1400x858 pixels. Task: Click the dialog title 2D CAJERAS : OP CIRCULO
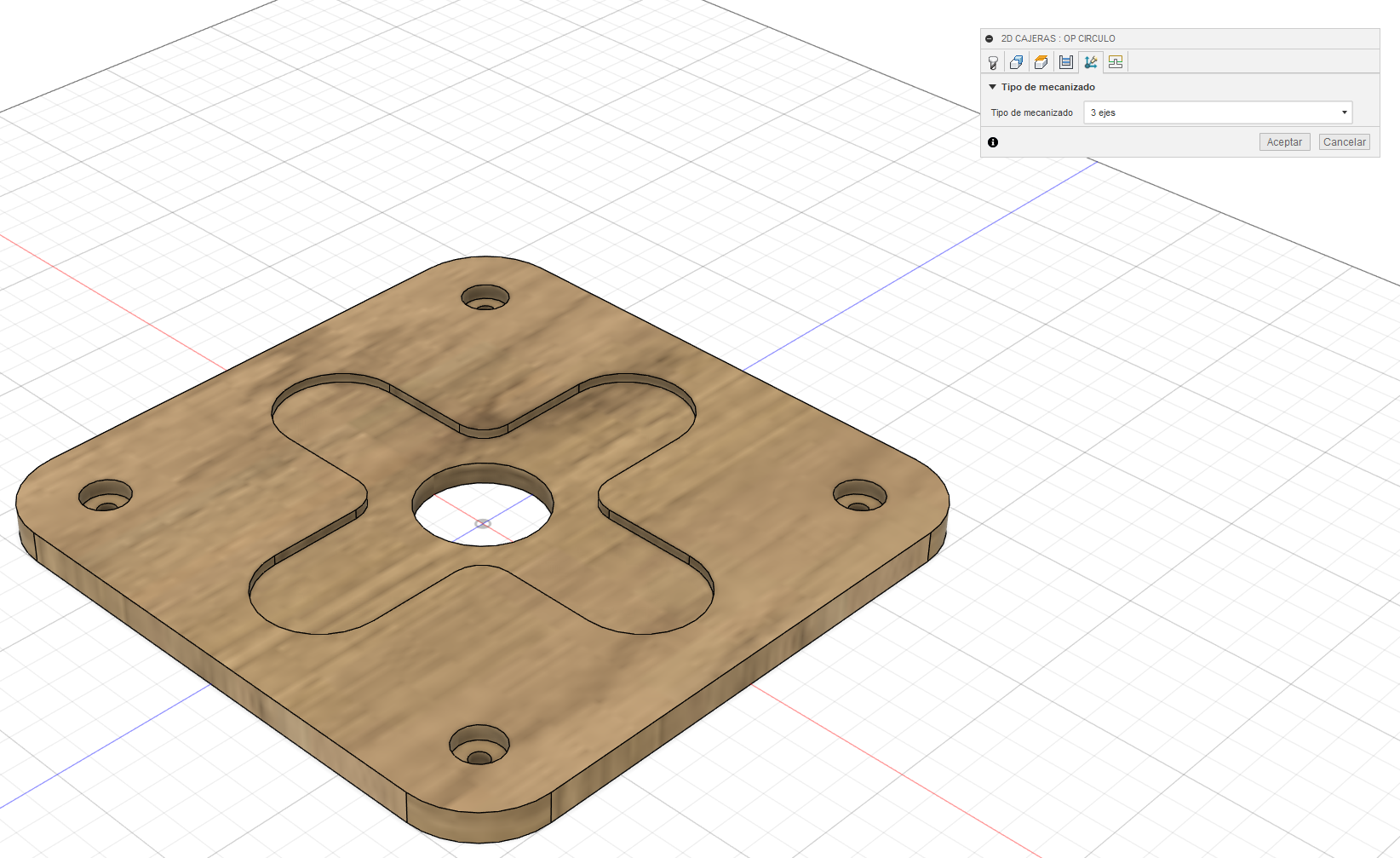(x=1058, y=38)
